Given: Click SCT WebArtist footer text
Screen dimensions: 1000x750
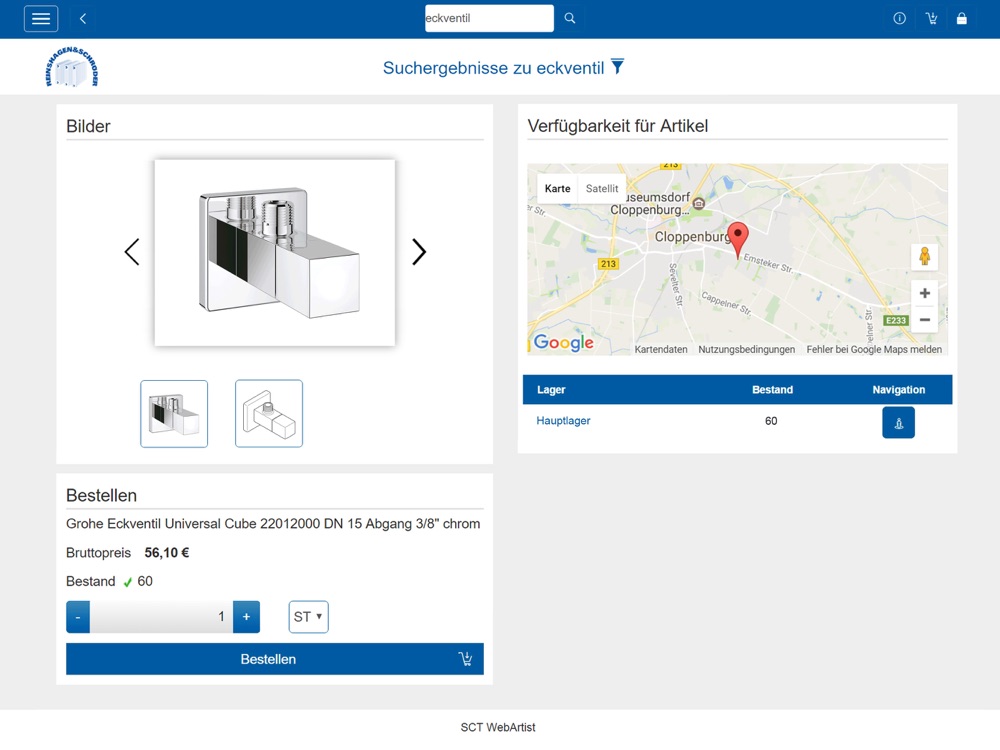Looking at the screenshot, I should tap(498, 727).
